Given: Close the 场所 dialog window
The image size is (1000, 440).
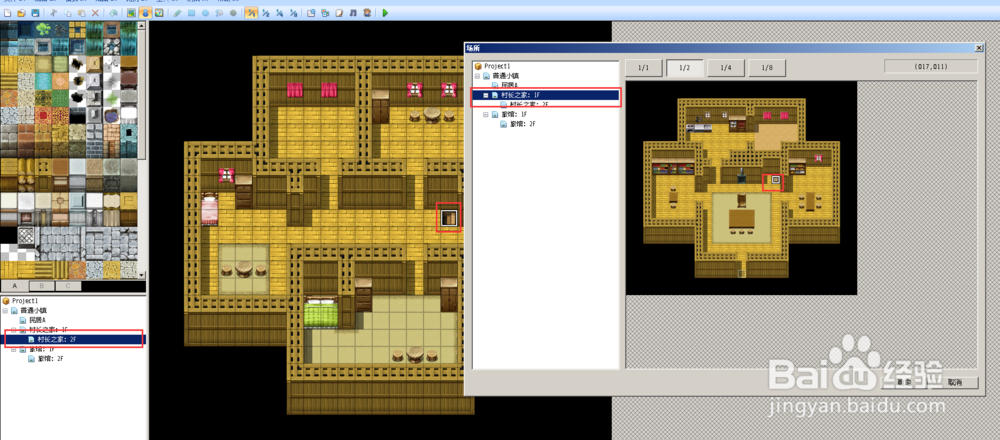Looking at the screenshot, I should tap(979, 48).
